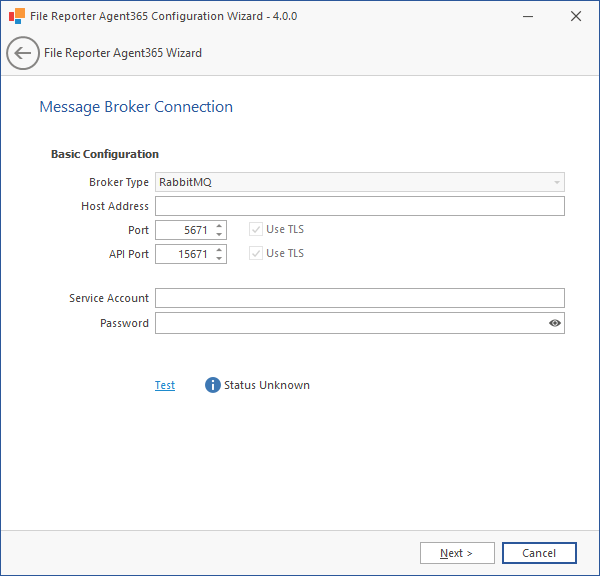Screen dimensions: 600x576
Task: Increase the API Port value with up arrow
Action: [x=219, y=250]
